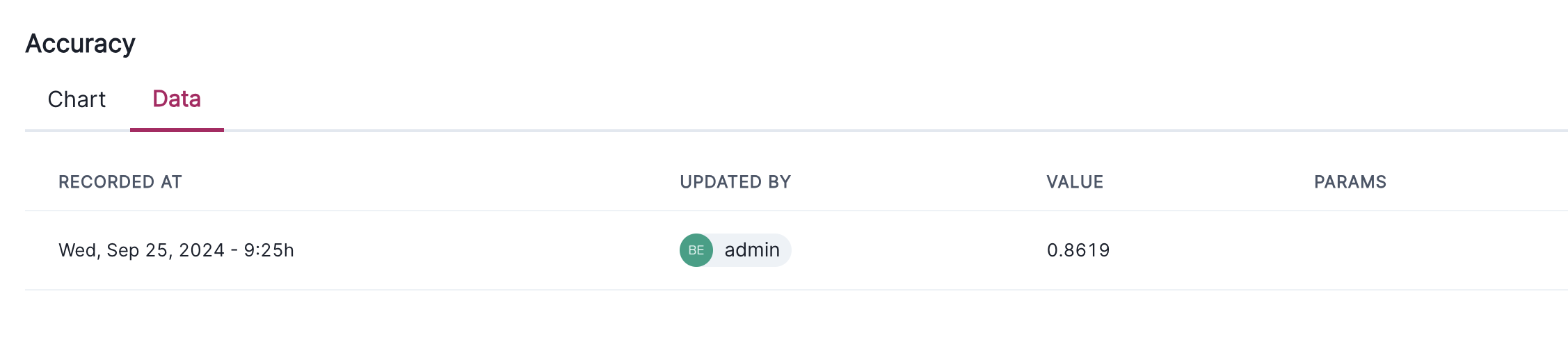Click the letters BE inside the avatar

click(x=696, y=250)
